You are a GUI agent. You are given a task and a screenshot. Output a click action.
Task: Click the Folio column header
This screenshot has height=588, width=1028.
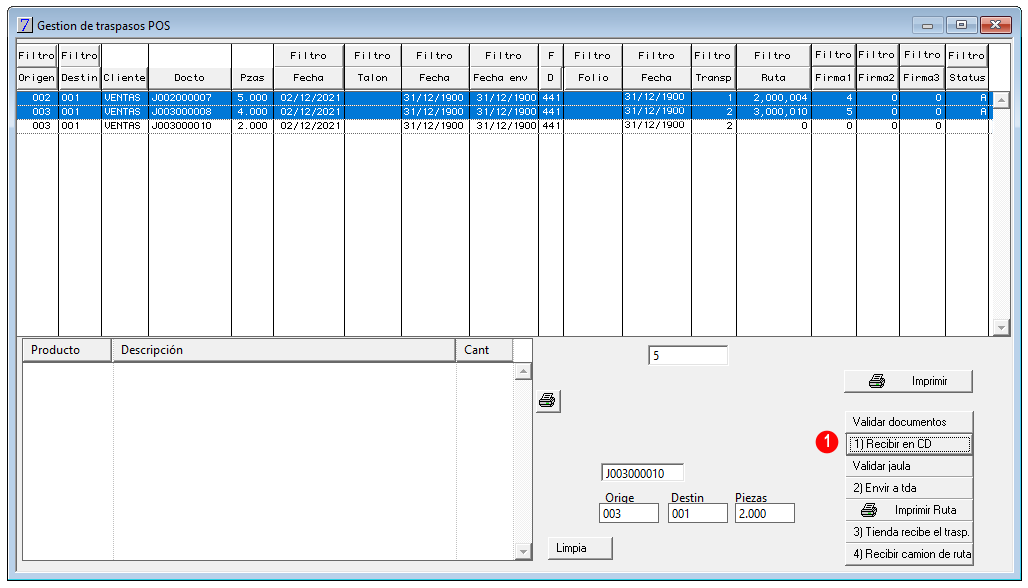(x=593, y=77)
